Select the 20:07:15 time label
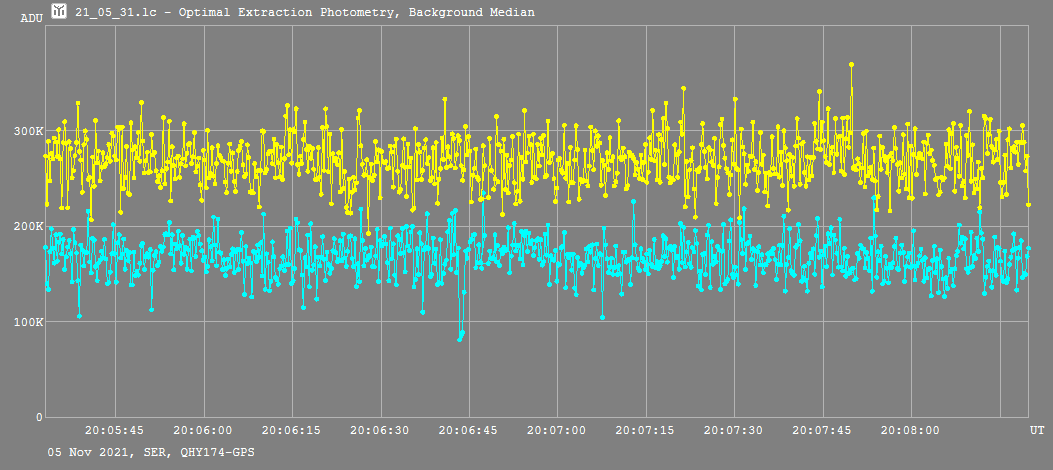The height and width of the screenshot is (470, 1053). 645,430
